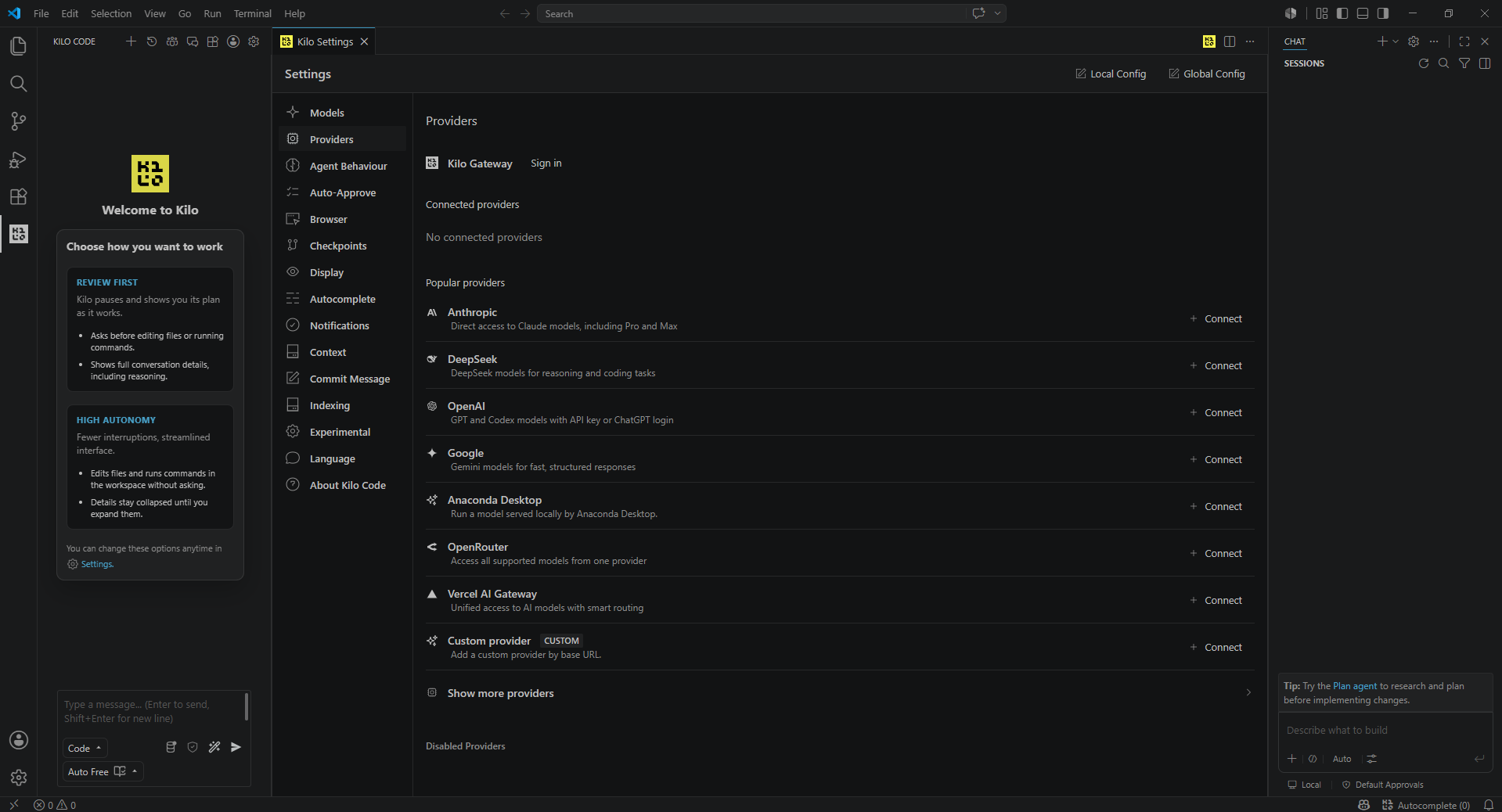Image resolution: width=1502 pixels, height=812 pixels.
Task: Customize layout from title bar icon
Action: click(x=1322, y=13)
